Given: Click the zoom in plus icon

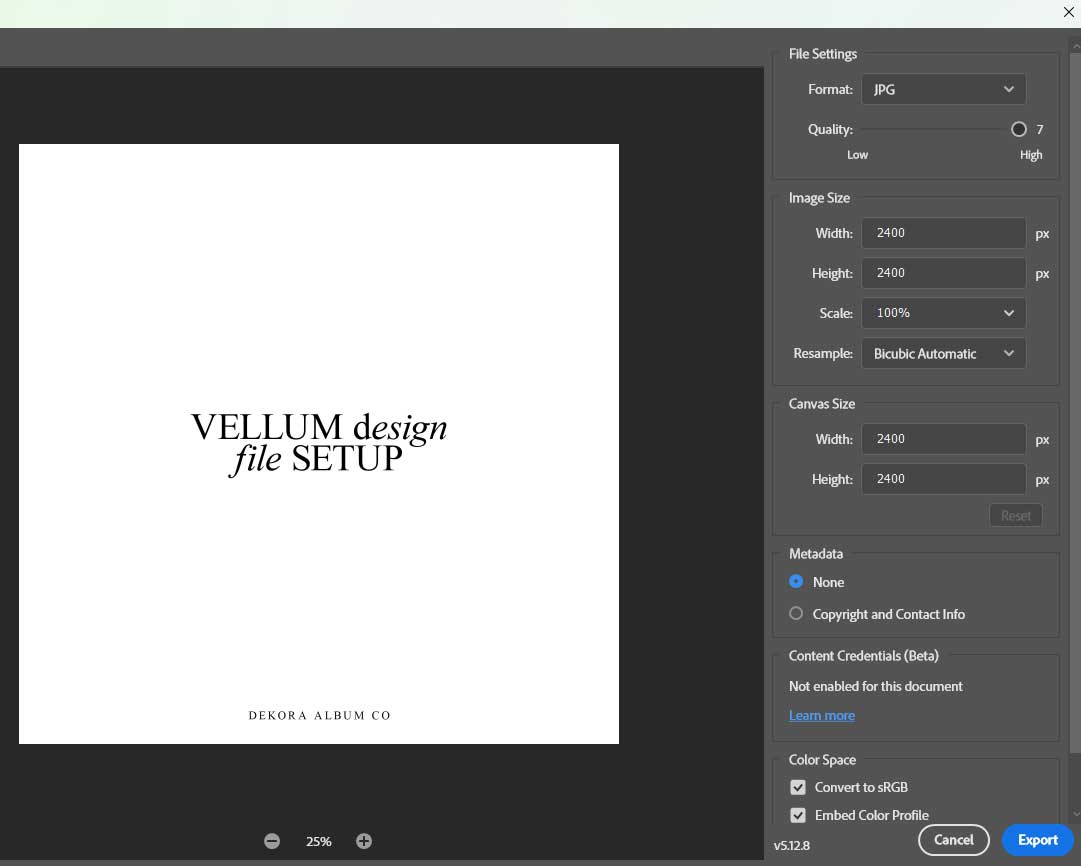Looking at the screenshot, I should coord(364,841).
